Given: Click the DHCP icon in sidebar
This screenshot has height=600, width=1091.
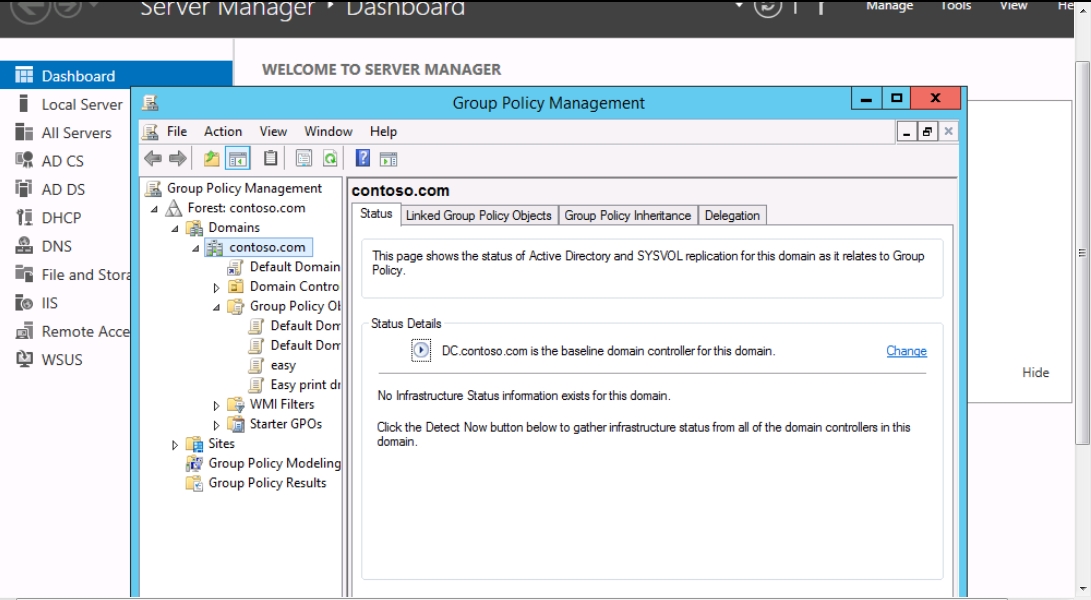Looking at the screenshot, I should click(x=24, y=218).
